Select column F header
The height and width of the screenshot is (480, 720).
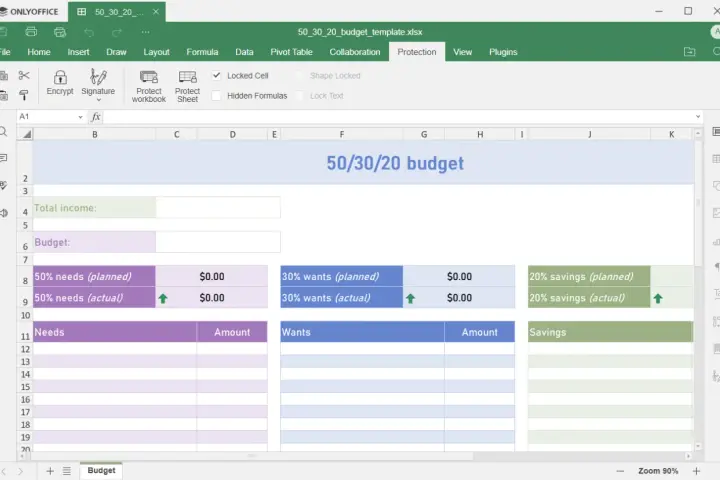click(x=342, y=134)
